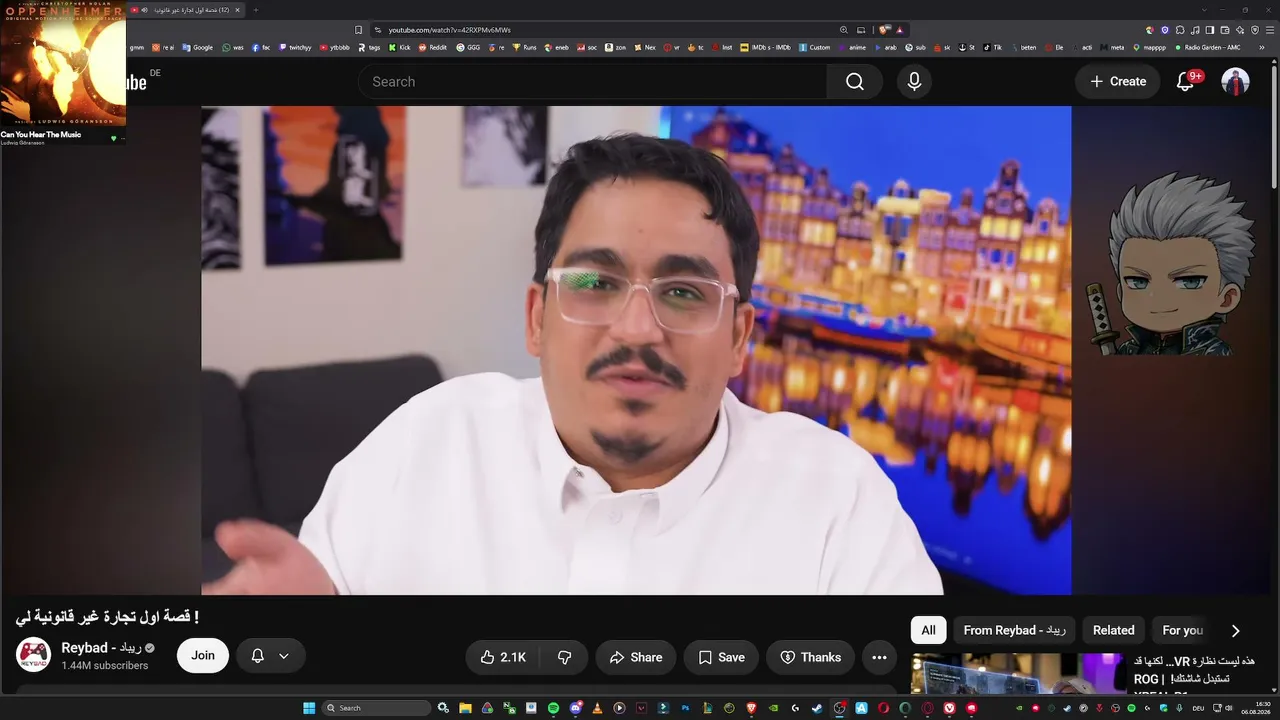Click the browser address bar URL
Screen dimensions: 1280x720
pyautogui.click(x=450, y=30)
